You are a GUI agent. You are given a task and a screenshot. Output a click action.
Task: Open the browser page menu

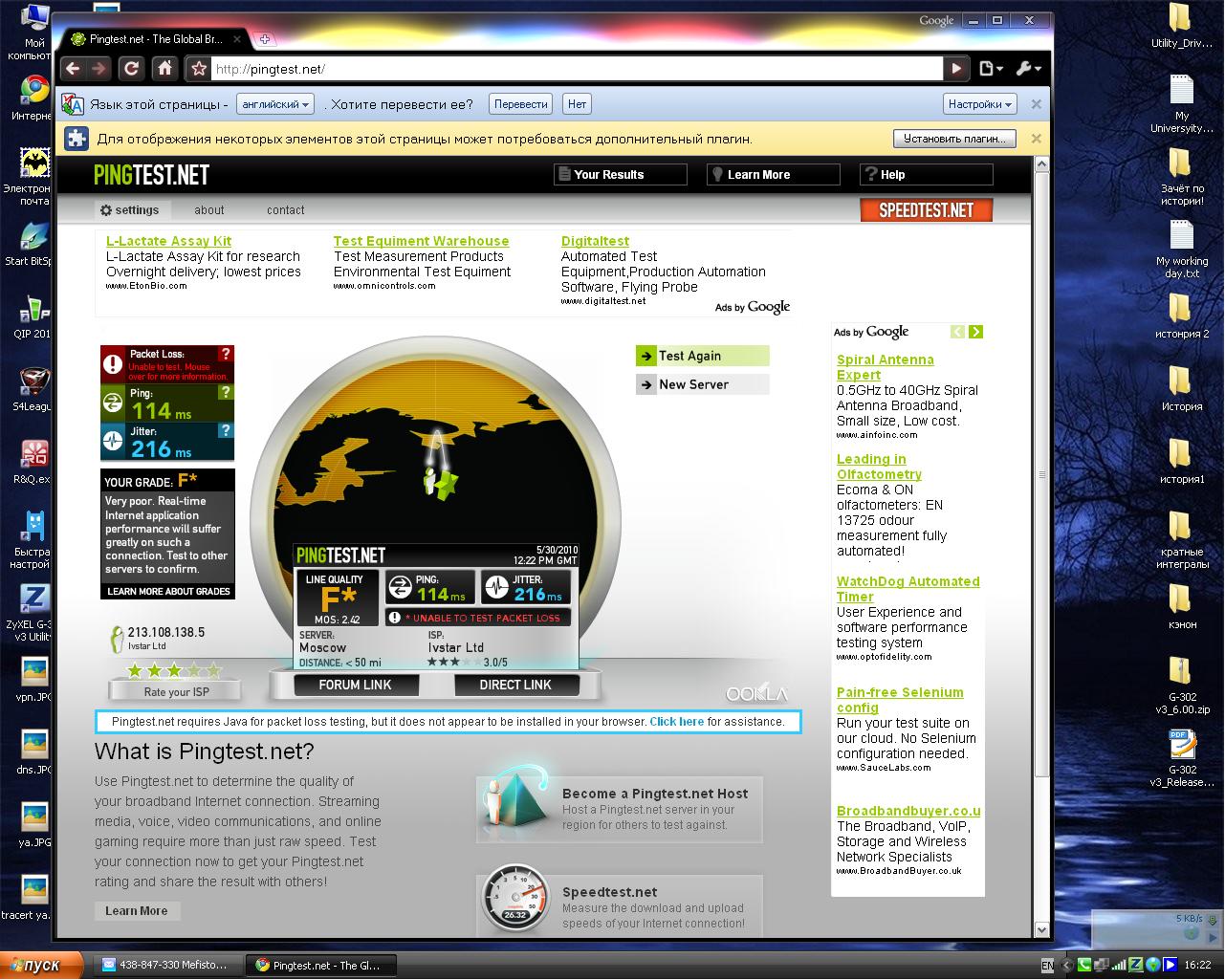coord(991,69)
